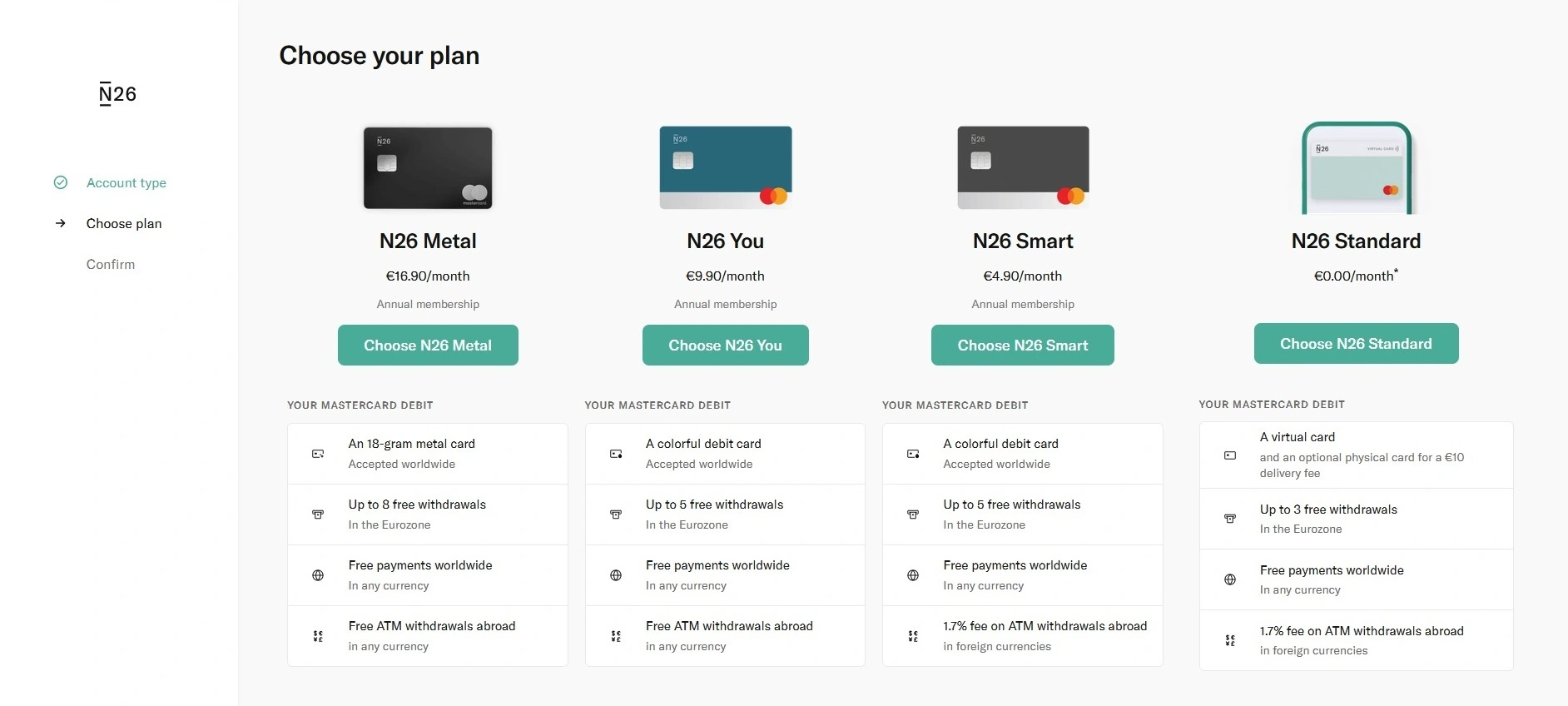Screen dimensions: 1568x706
Task: Choose the N26 Smart plan
Action: point(1022,346)
